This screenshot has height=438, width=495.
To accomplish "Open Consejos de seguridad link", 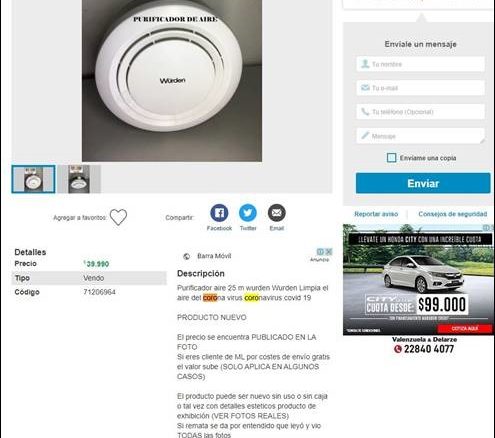I will coord(453,214).
